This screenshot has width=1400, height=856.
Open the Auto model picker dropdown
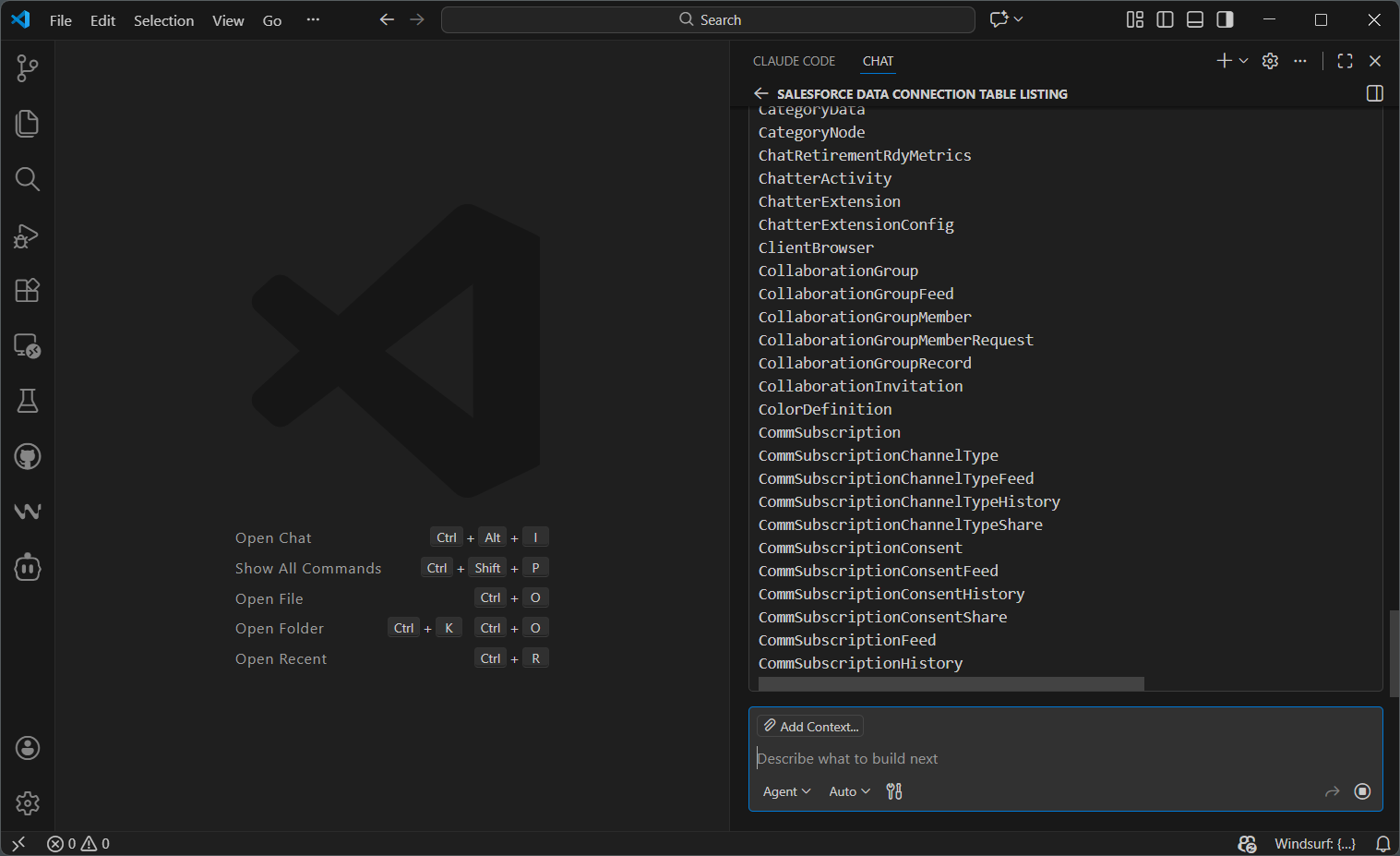849,791
